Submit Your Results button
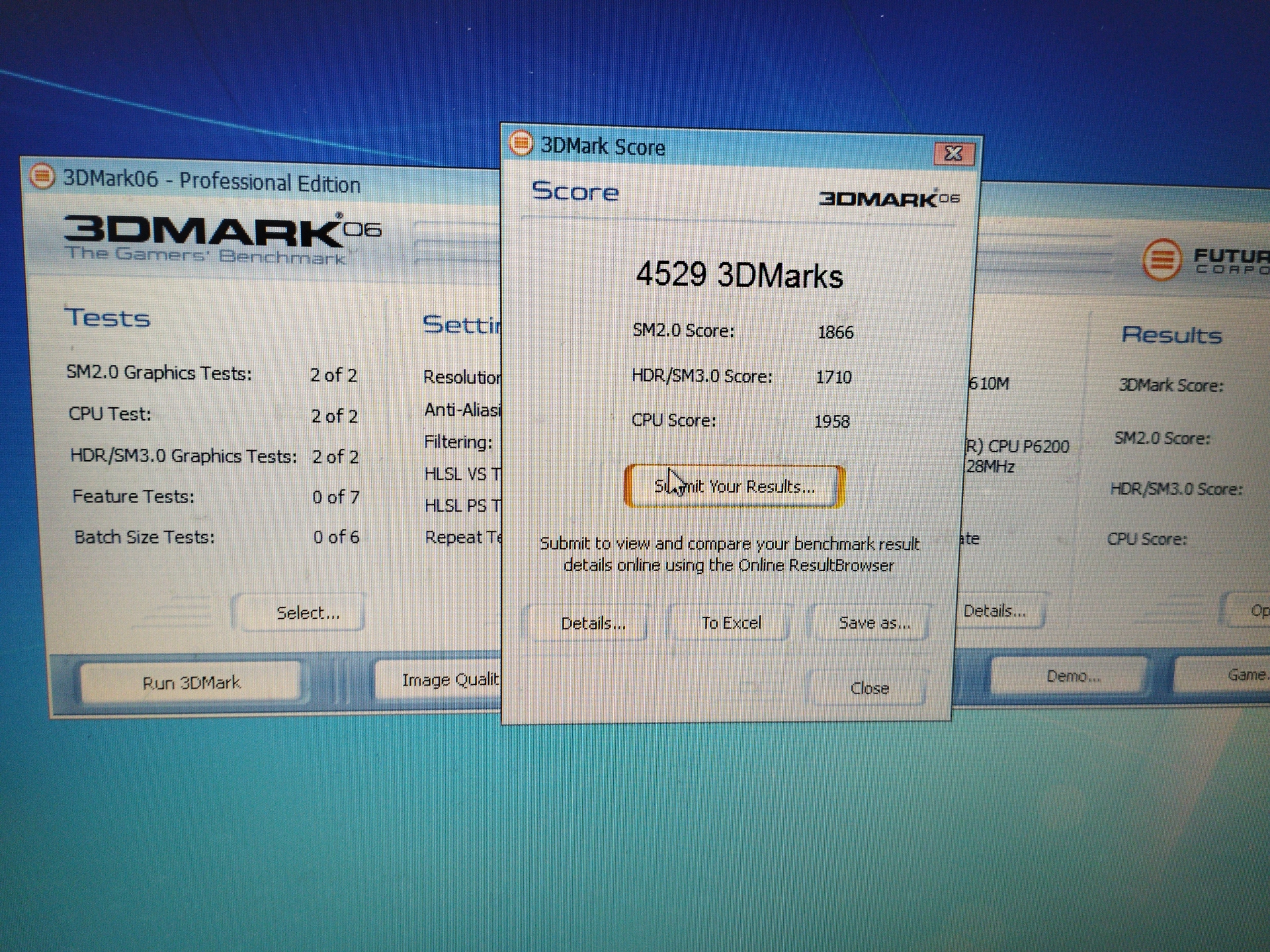The width and height of the screenshot is (1270, 952). [x=734, y=487]
